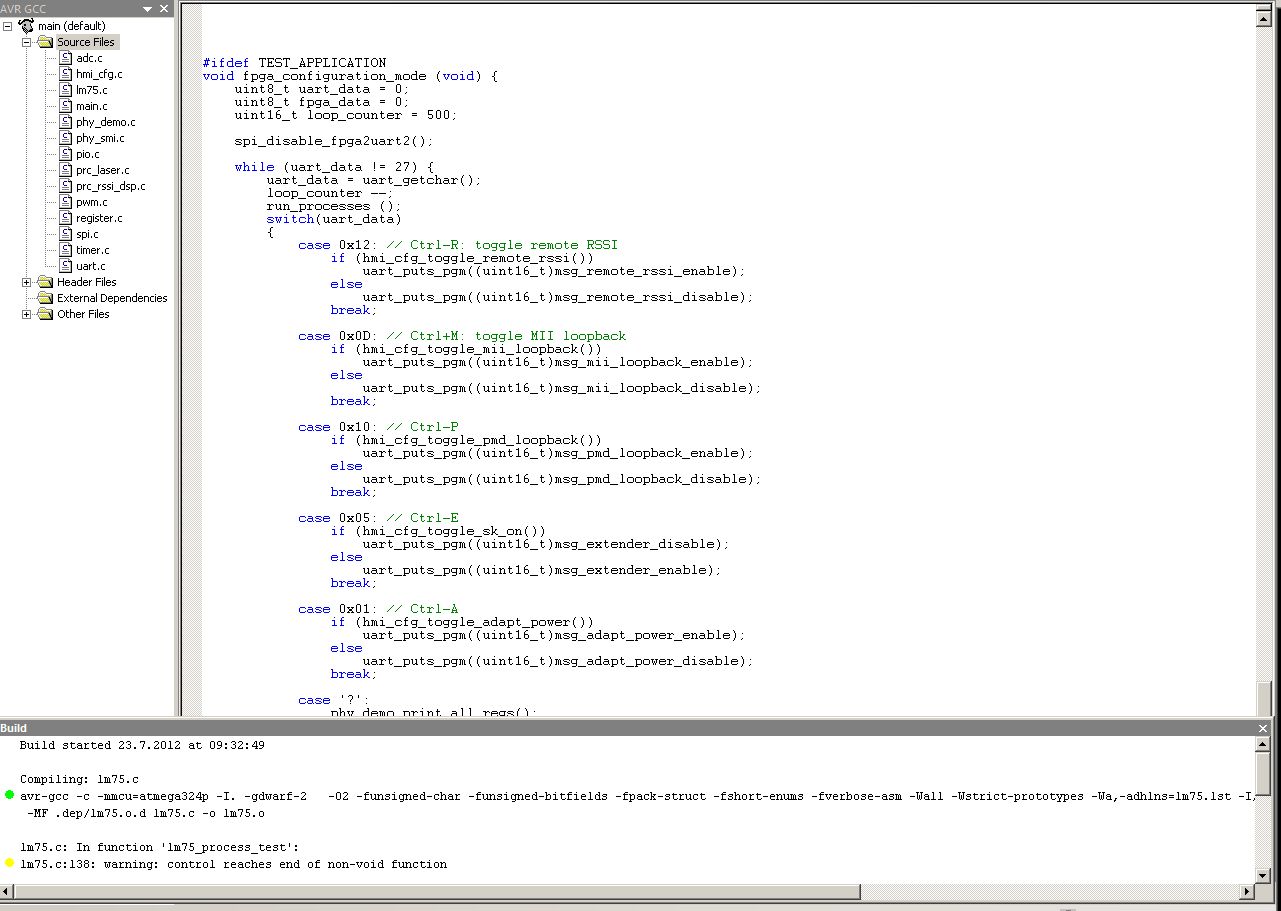Image resolution: width=1281 pixels, height=911 pixels.
Task: Click the 'while (uart_data != 27) {' line
Action: [x=334, y=167]
